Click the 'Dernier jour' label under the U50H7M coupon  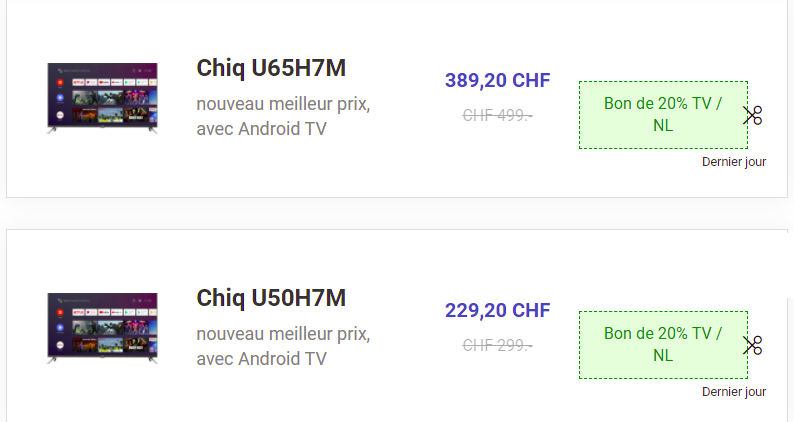pos(734,392)
